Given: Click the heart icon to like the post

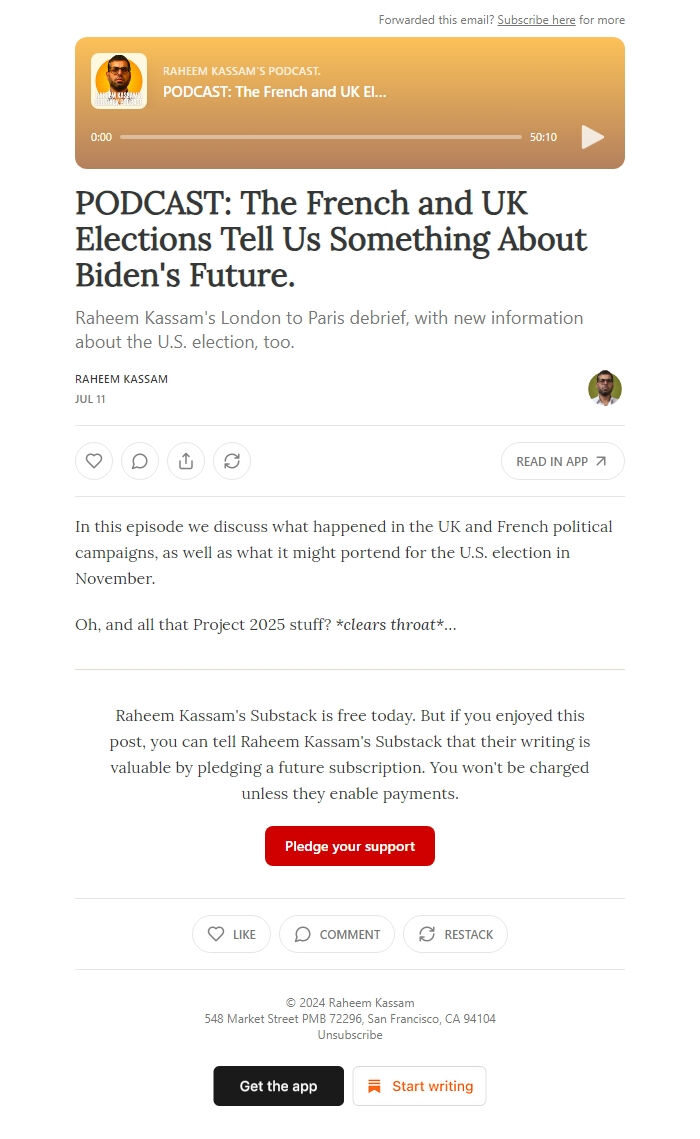Looking at the screenshot, I should (x=94, y=461).
